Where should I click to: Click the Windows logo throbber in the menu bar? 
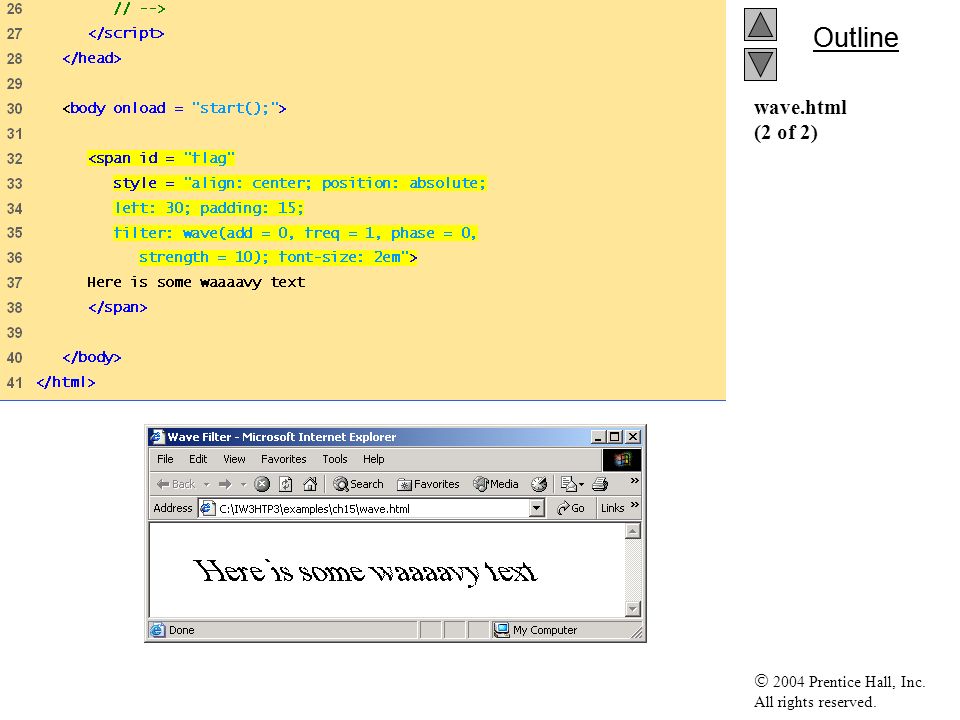[621, 459]
